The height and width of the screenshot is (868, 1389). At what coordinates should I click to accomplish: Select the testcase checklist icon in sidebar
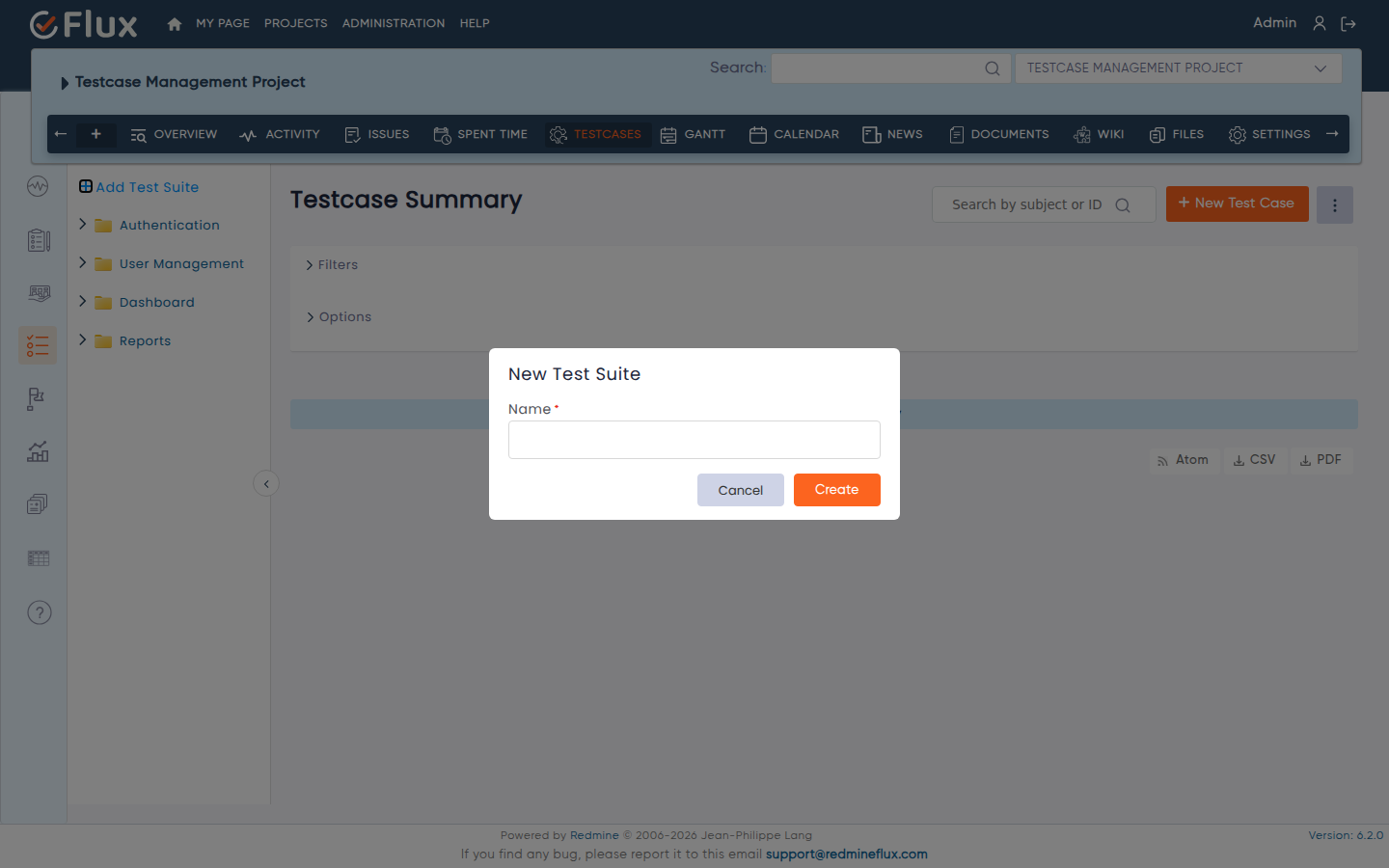click(38, 345)
